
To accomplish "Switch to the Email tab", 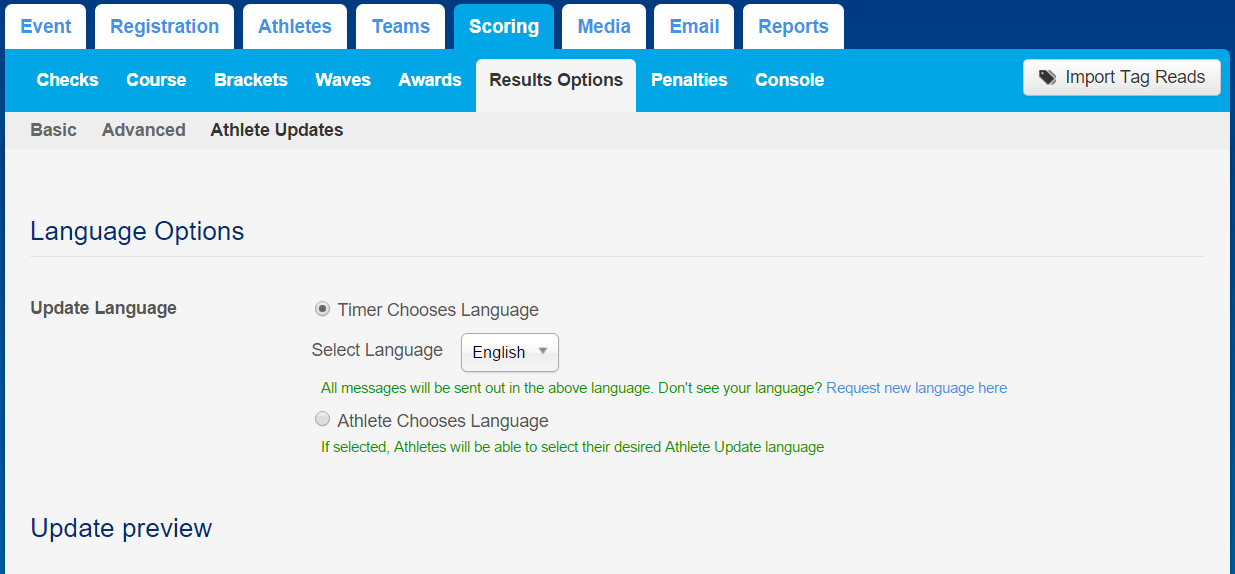I will tap(695, 27).
